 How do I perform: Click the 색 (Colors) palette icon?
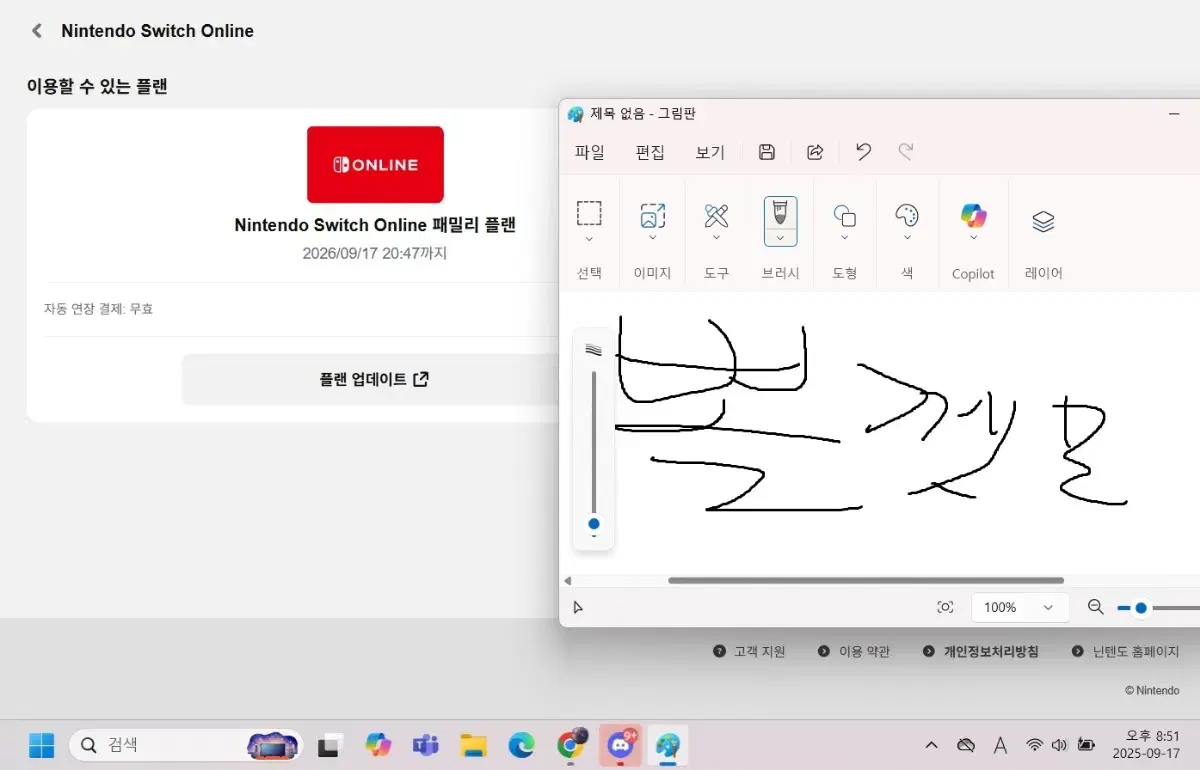tap(907, 218)
